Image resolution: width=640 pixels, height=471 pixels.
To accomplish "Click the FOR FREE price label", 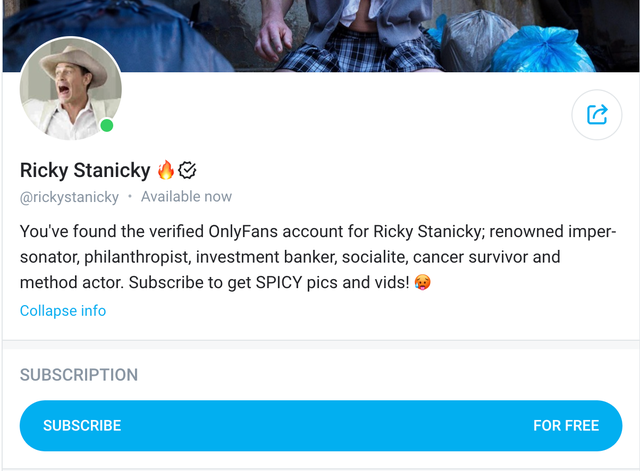I will [x=565, y=425].
